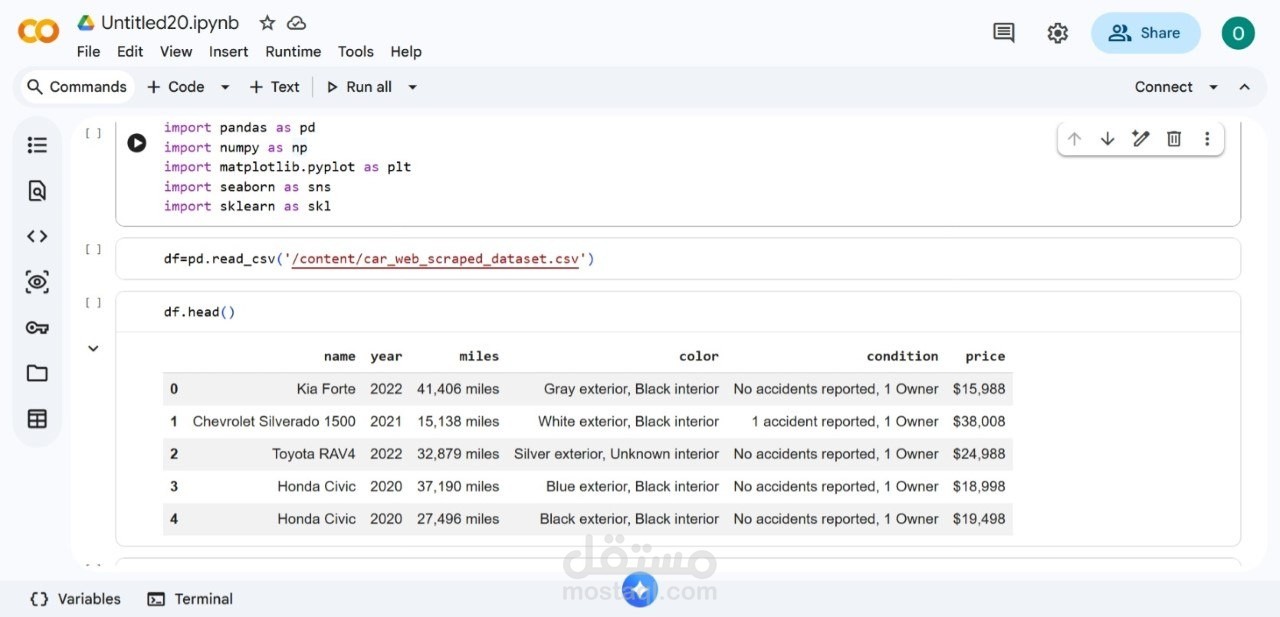Viewport: 1280px width, 617px height.
Task: Open the comments panel icon
Action: pyautogui.click(x=1003, y=33)
